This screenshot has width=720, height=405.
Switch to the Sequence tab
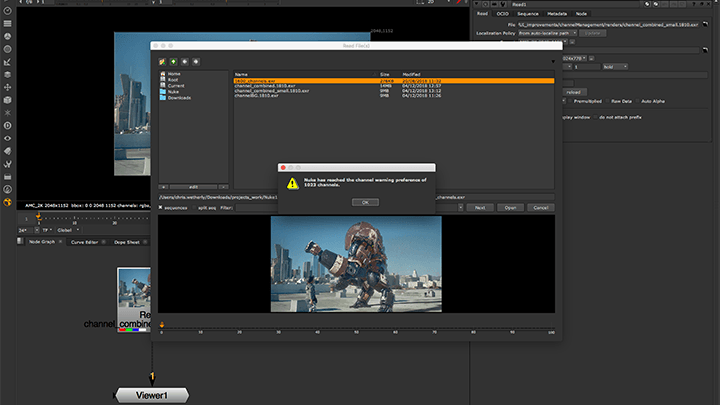528,14
